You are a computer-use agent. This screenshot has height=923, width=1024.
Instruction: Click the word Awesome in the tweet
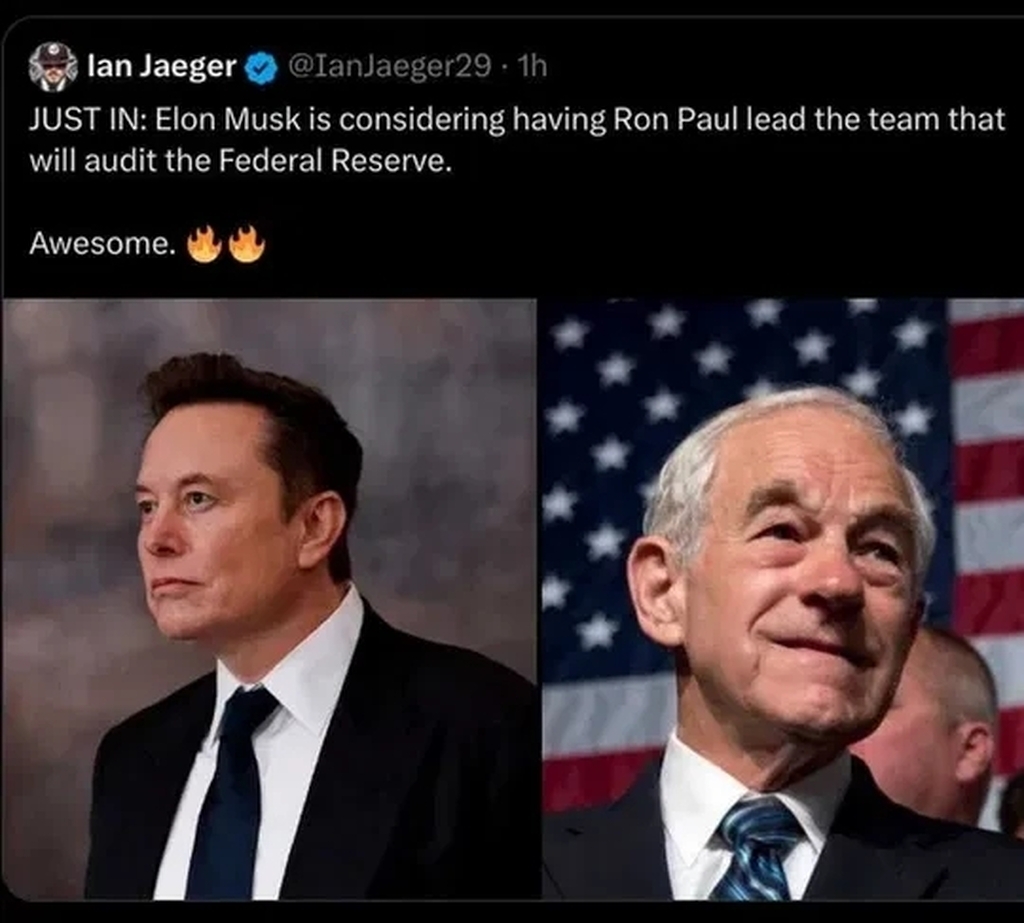click(101, 243)
